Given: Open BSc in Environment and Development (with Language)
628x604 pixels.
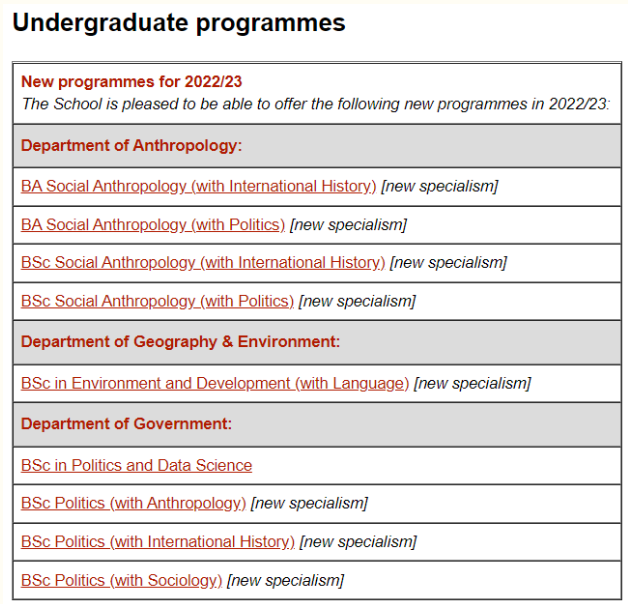Looking at the screenshot, I should tap(215, 383).
